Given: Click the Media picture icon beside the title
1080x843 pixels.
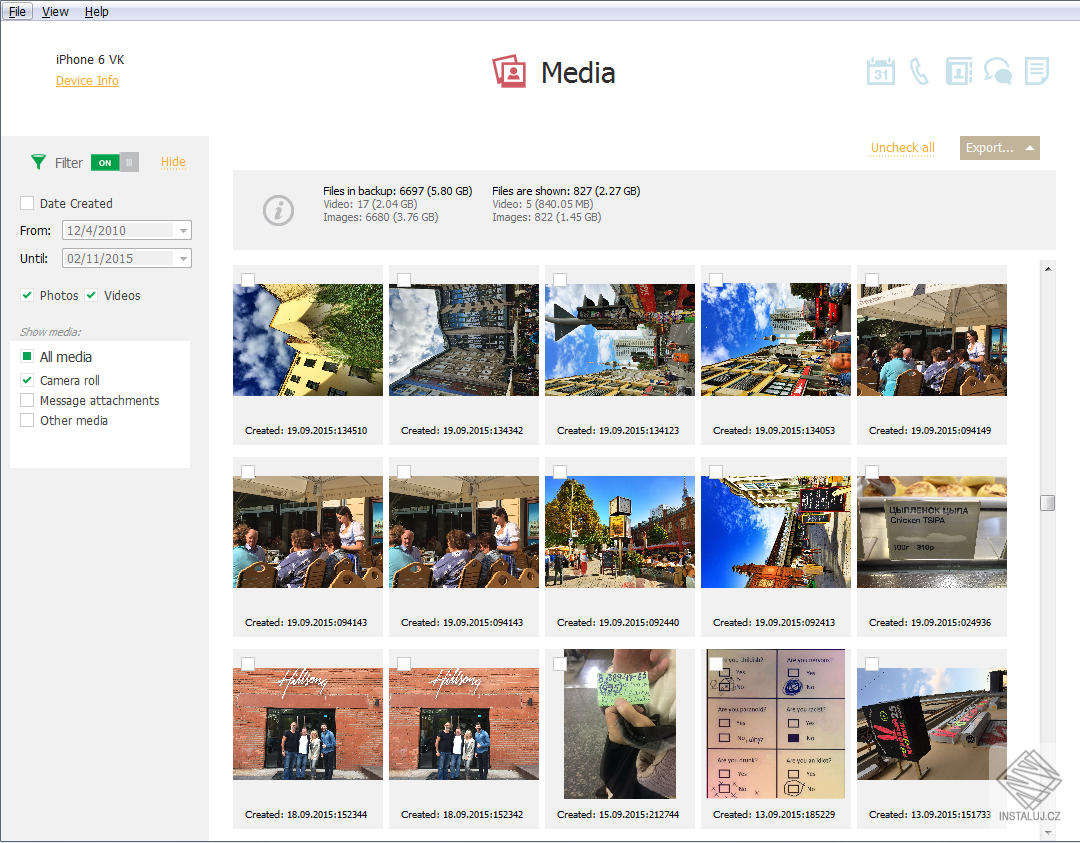Looking at the screenshot, I should pyautogui.click(x=509, y=71).
